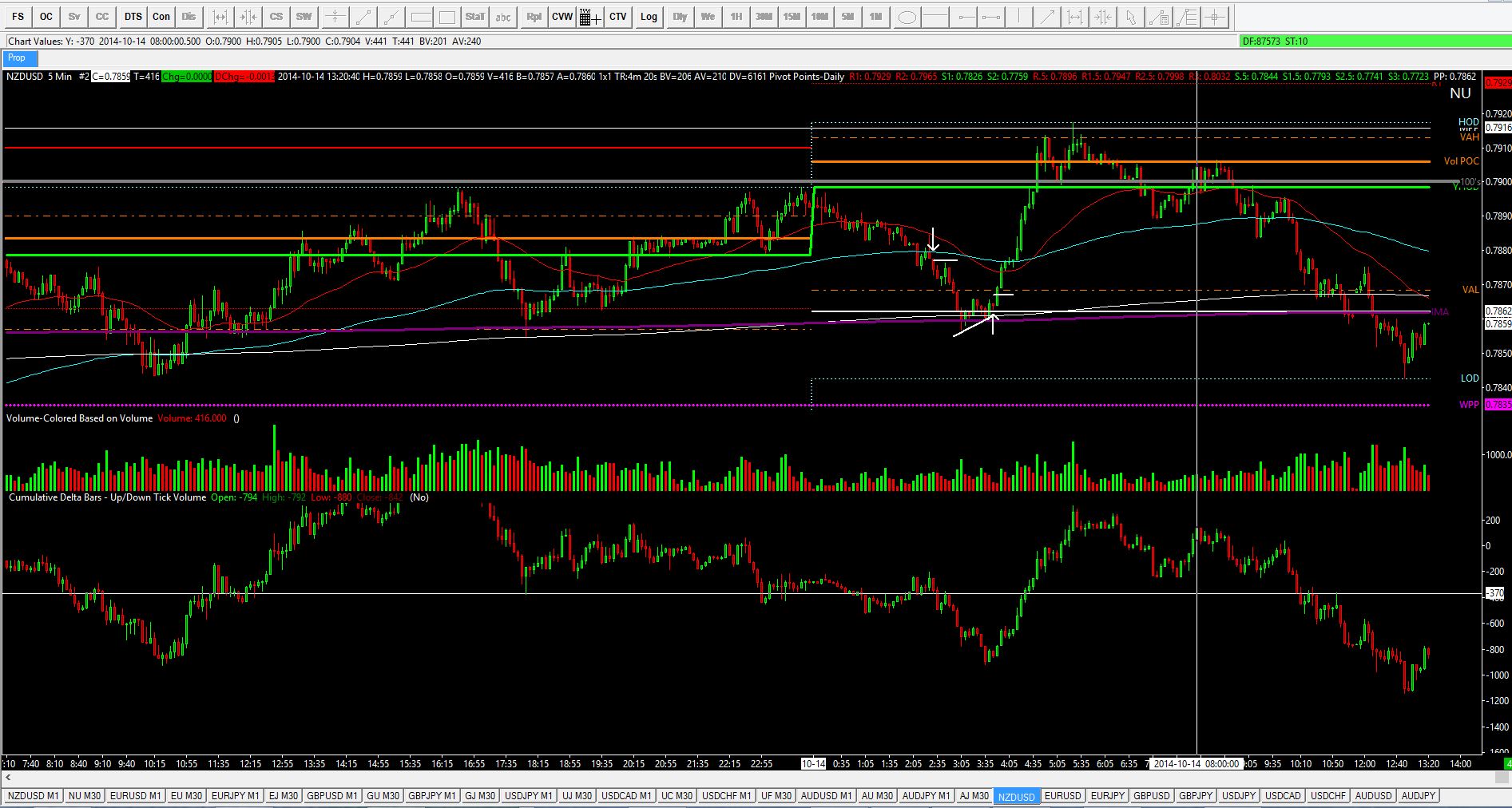
Task: Click the 2014-10-14 08:00:00 time marker
Action: (1196, 764)
